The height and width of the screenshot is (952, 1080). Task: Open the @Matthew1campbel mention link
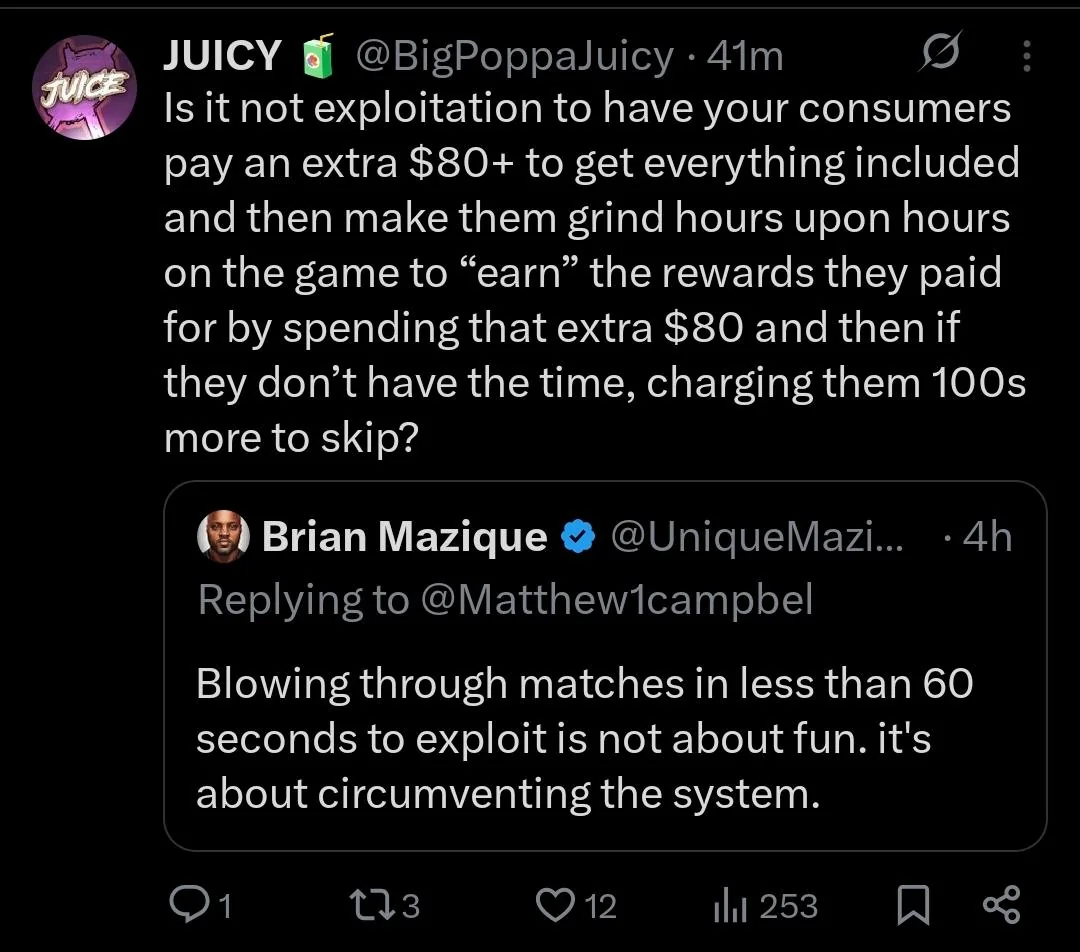coord(616,599)
